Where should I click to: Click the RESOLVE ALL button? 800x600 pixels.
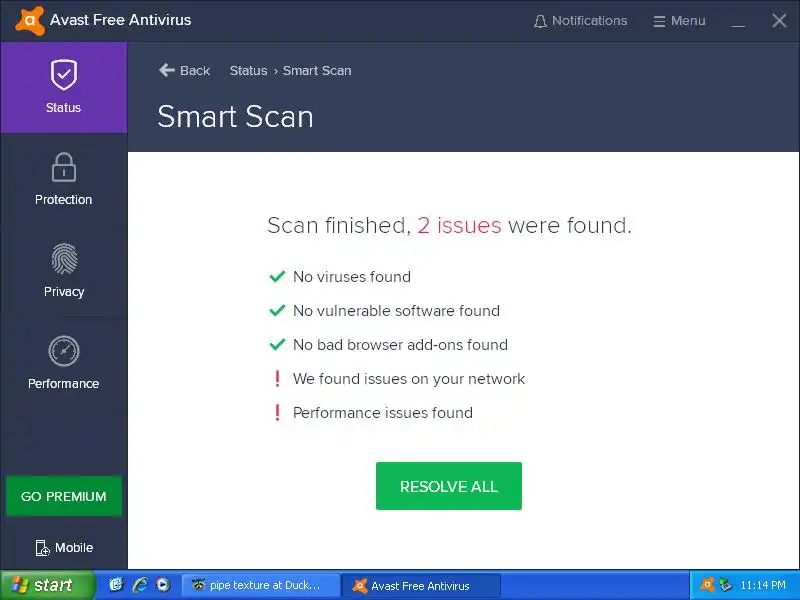pyautogui.click(x=448, y=486)
